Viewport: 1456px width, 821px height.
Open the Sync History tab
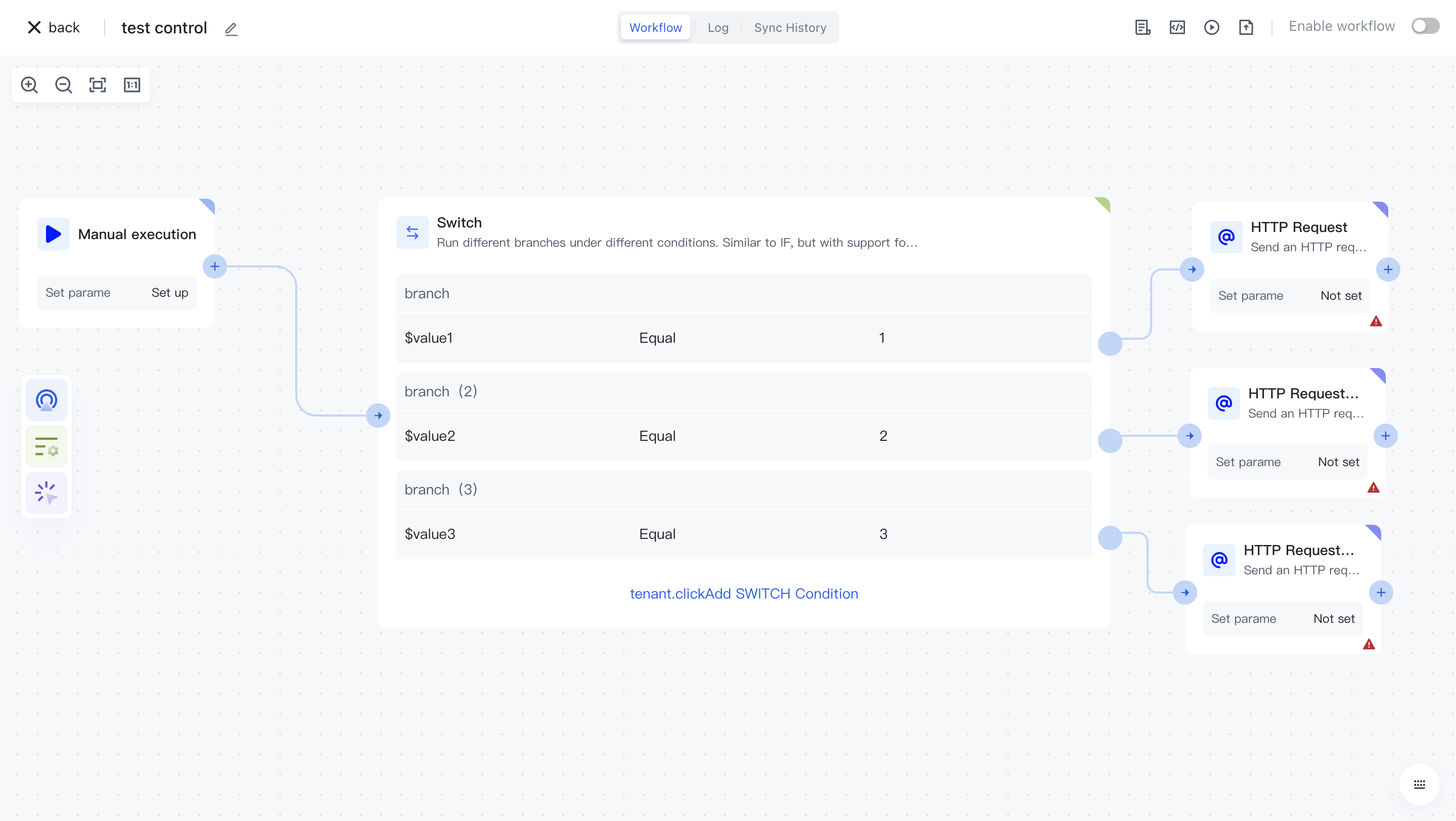coord(790,27)
